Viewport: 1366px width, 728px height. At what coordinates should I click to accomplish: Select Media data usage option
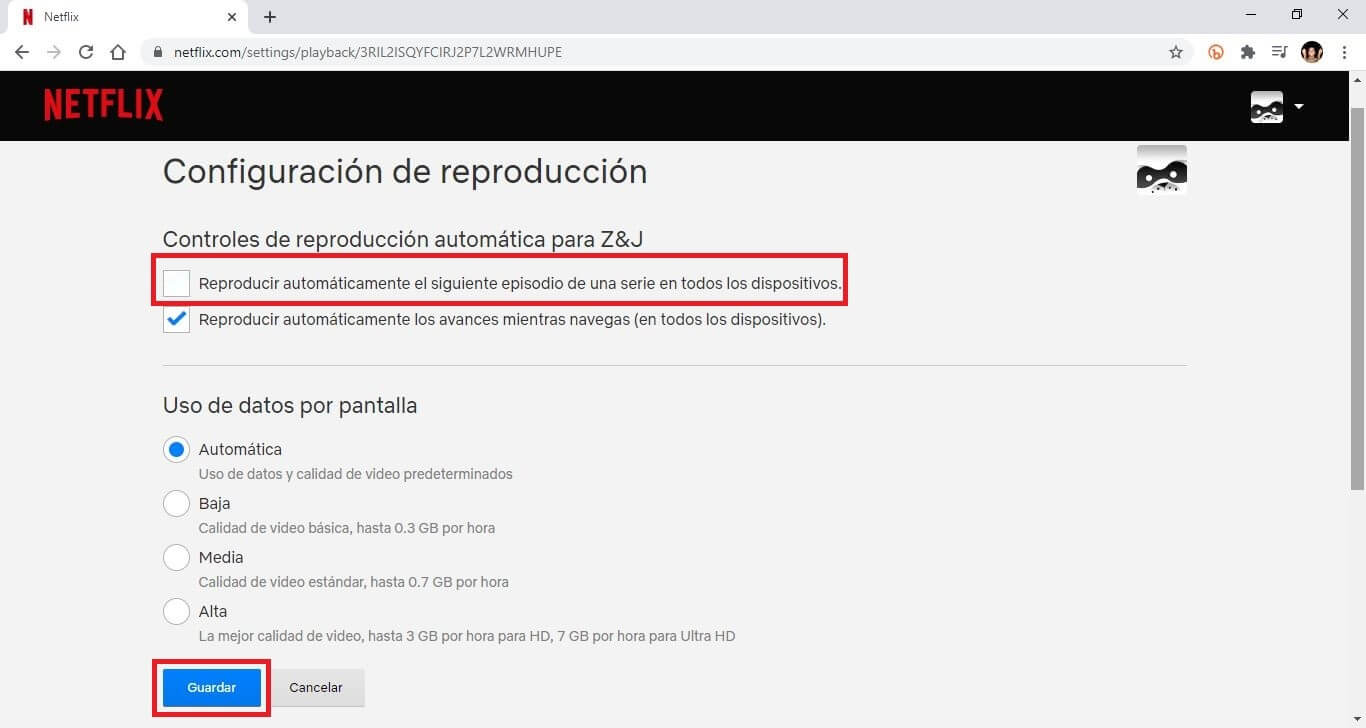click(176, 558)
